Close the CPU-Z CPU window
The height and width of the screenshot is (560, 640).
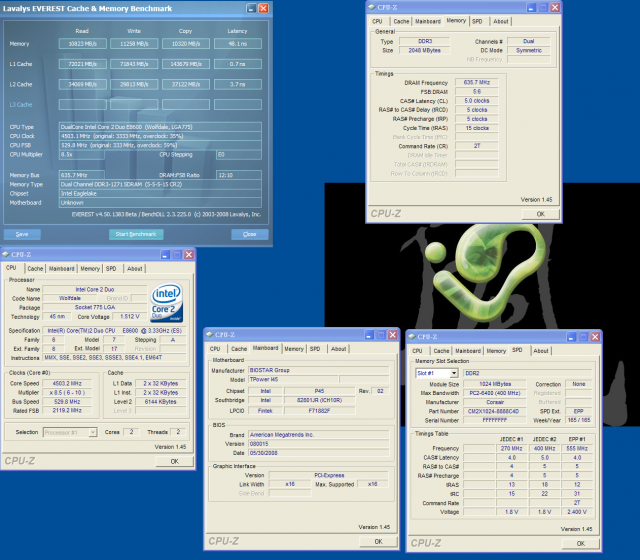tap(189, 255)
